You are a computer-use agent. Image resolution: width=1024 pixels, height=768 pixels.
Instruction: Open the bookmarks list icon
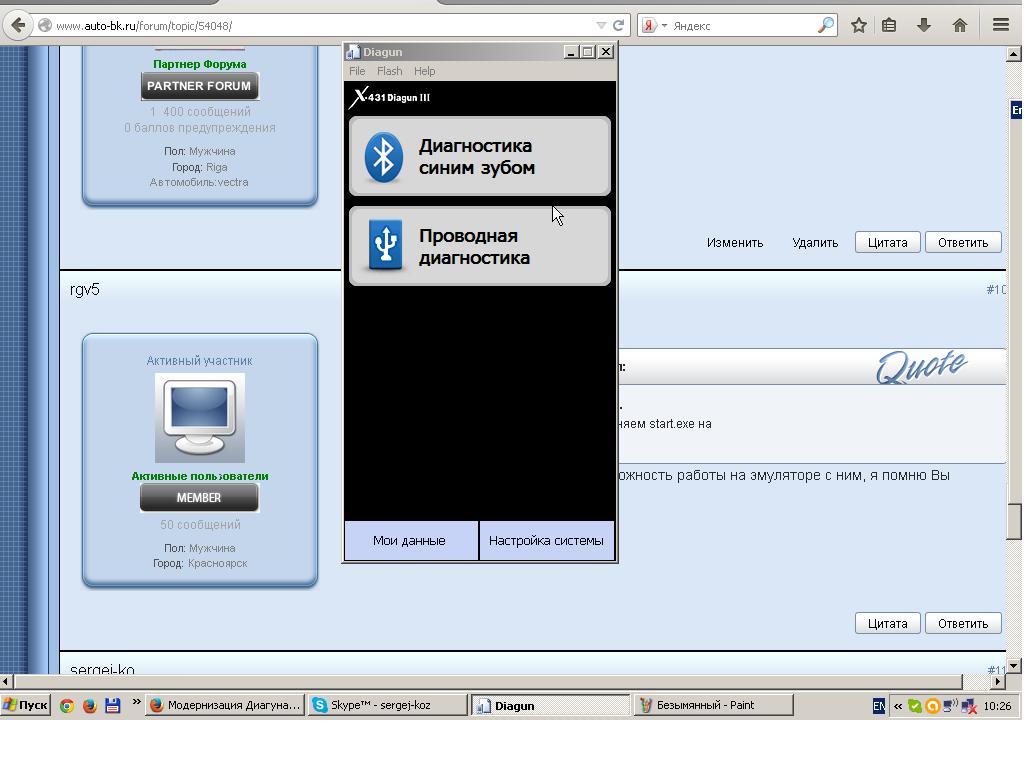tap(889, 25)
